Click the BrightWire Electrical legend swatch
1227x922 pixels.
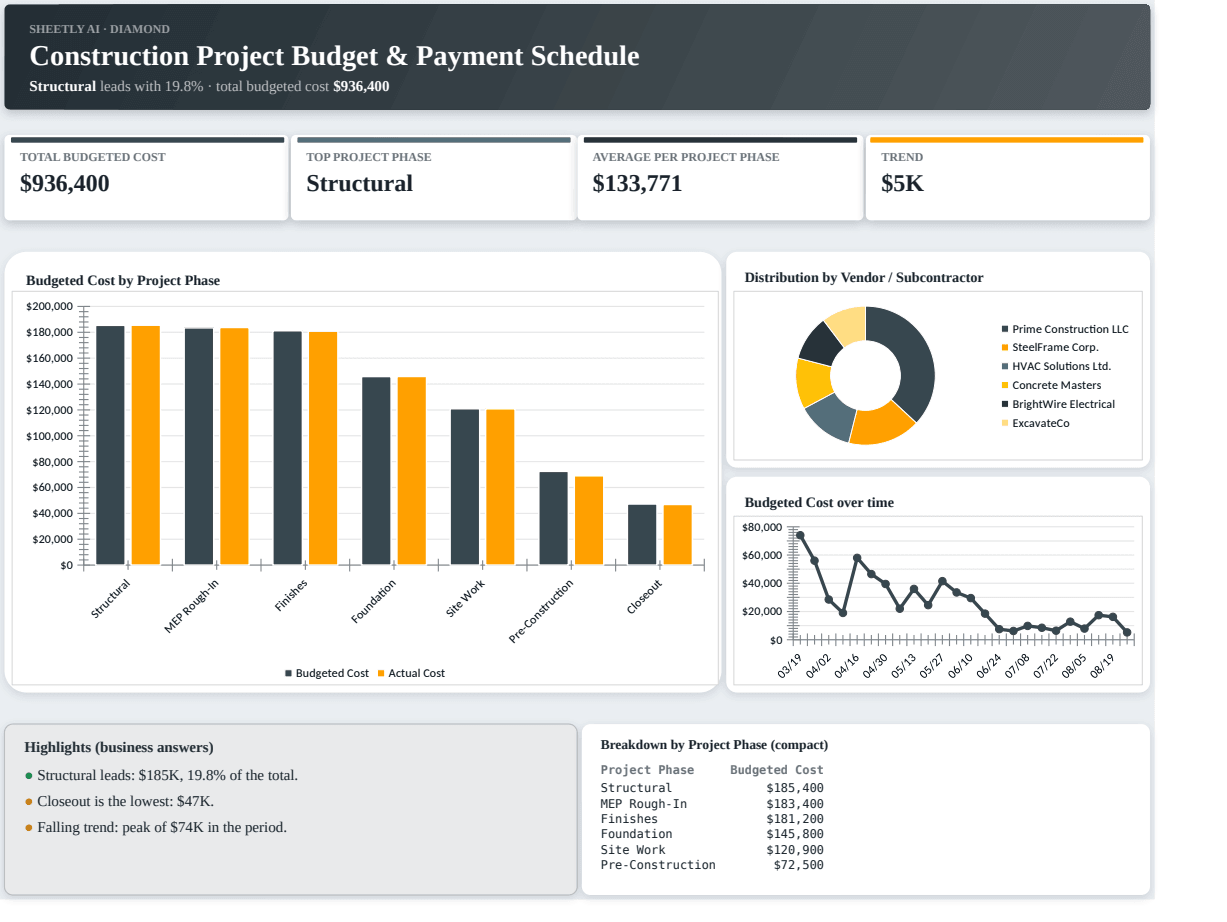[1005, 404]
